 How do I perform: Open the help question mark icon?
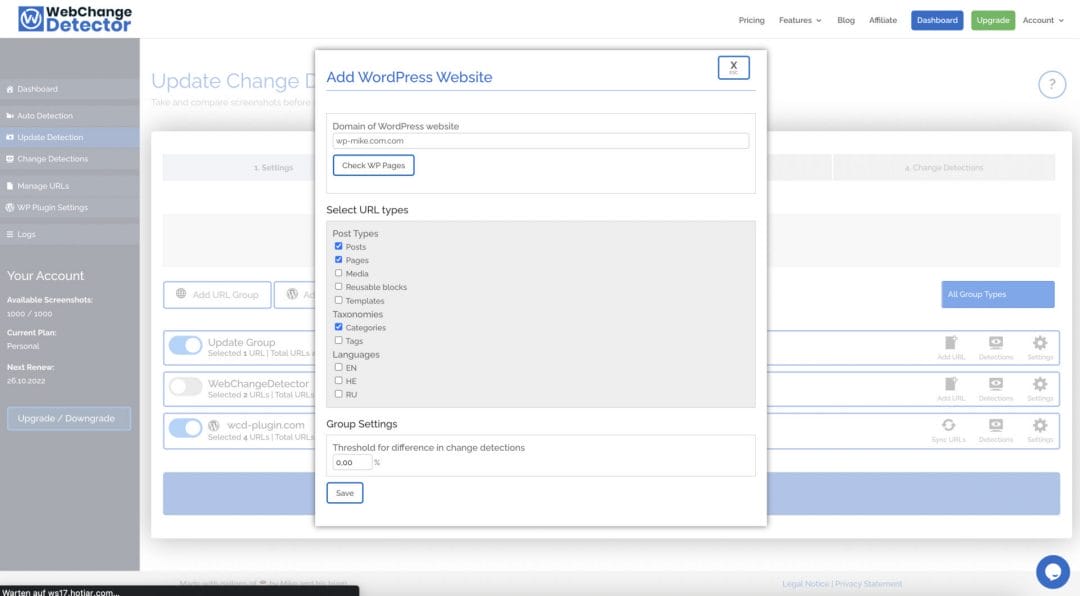pyautogui.click(x=1052, y=85)
